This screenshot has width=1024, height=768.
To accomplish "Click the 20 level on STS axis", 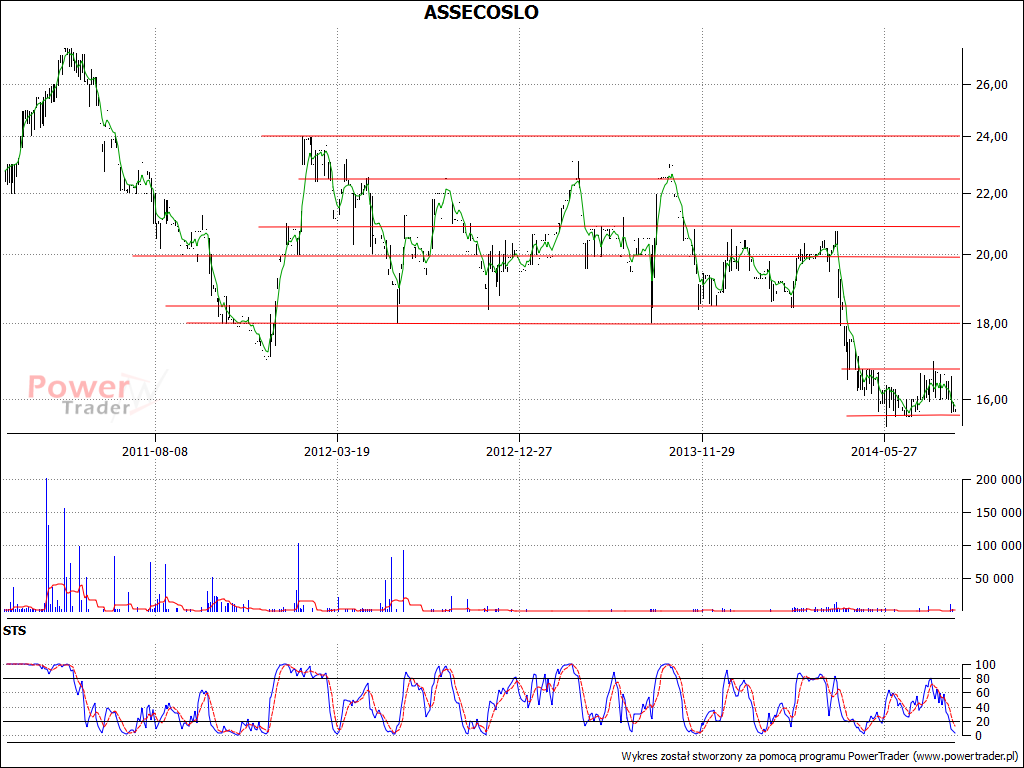I will point(982,722).
